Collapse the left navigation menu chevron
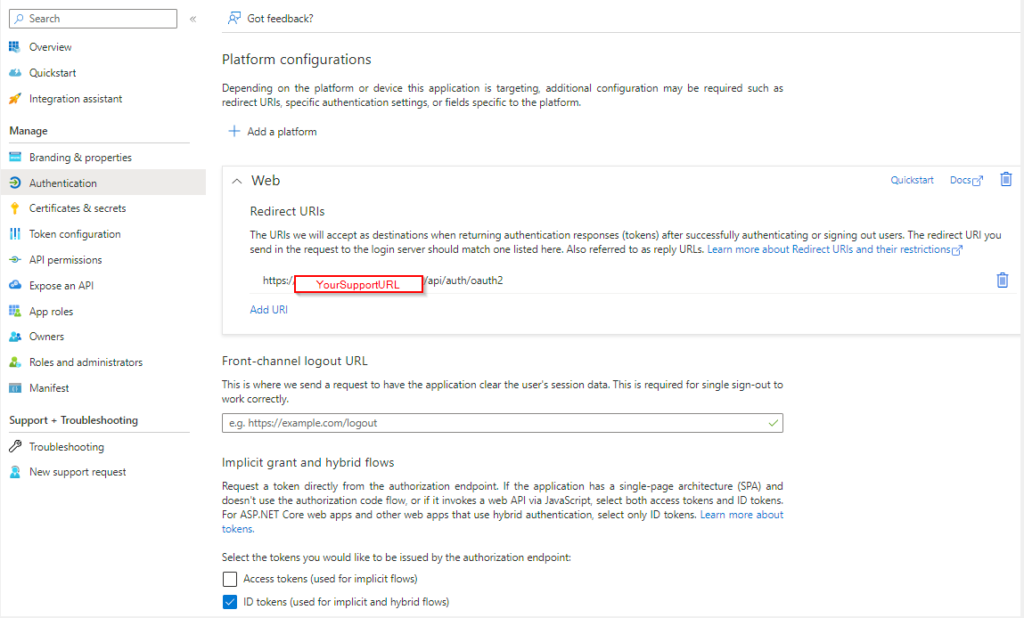 (193, 19)
